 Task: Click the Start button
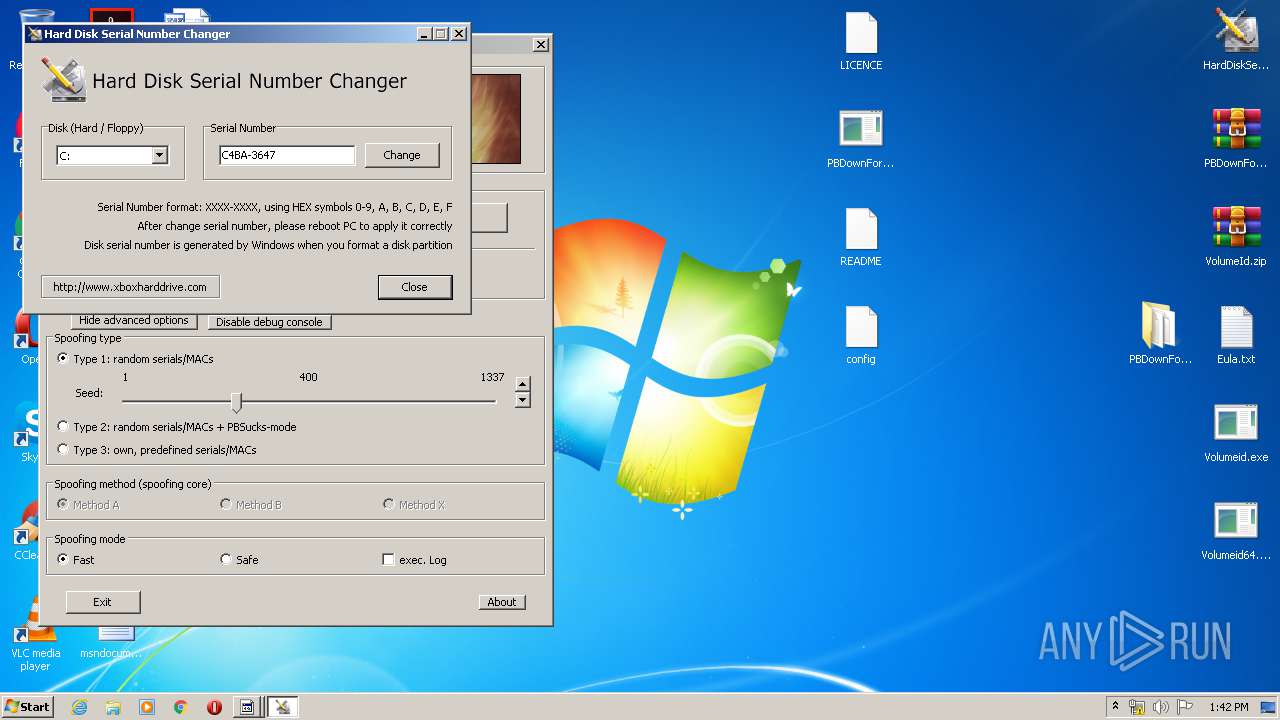[27, 706]
